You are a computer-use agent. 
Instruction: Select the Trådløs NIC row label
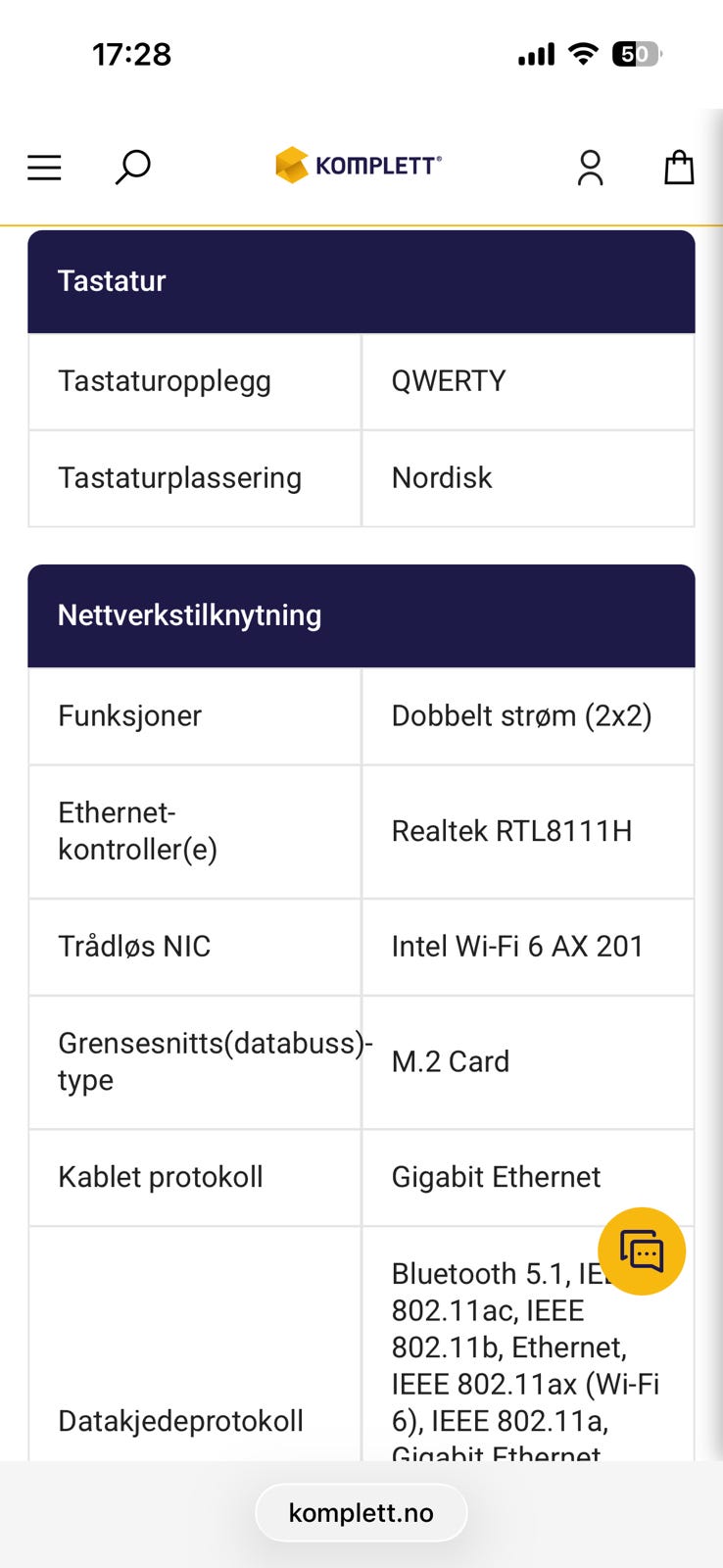(134, 947)
